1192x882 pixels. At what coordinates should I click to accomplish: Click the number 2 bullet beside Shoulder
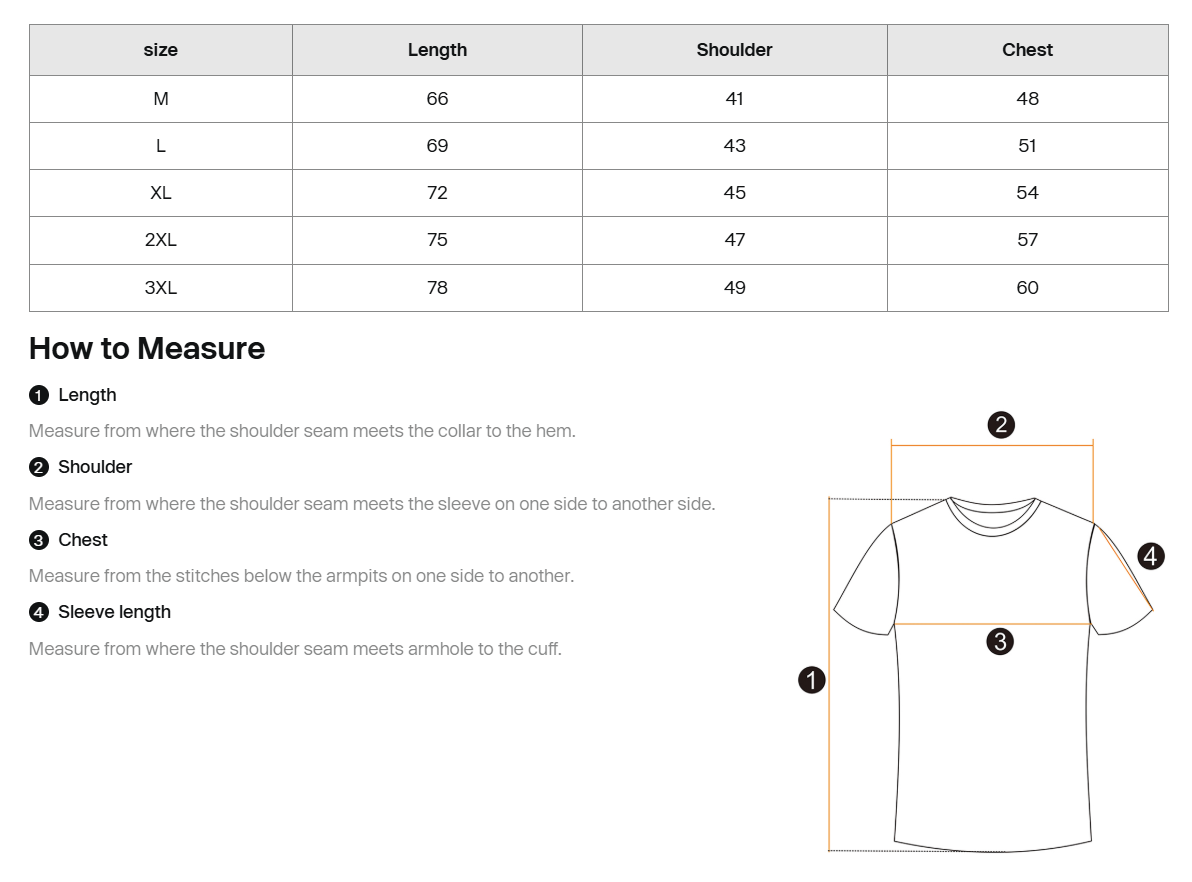(x=39, y=468)
